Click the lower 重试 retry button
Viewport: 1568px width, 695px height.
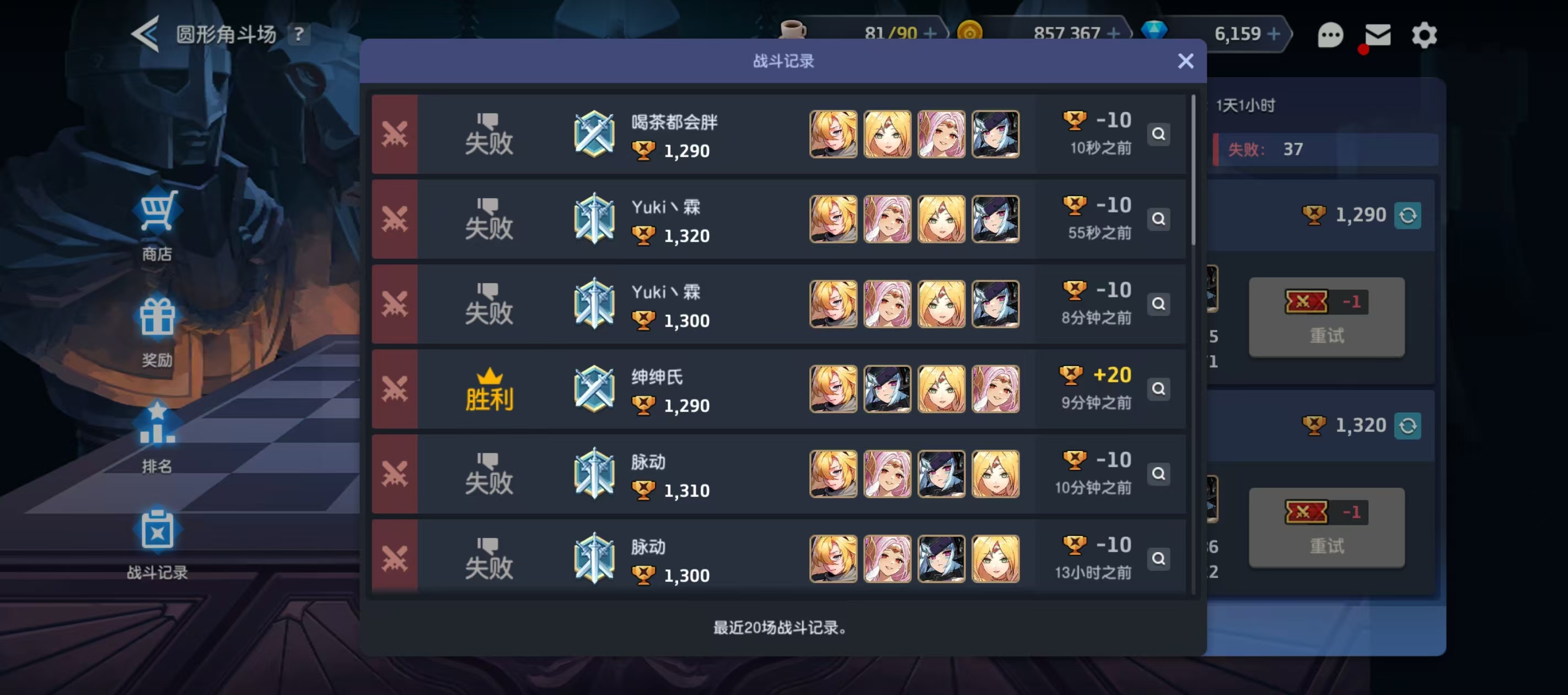pyautogui.click(x=1327, y=528)
